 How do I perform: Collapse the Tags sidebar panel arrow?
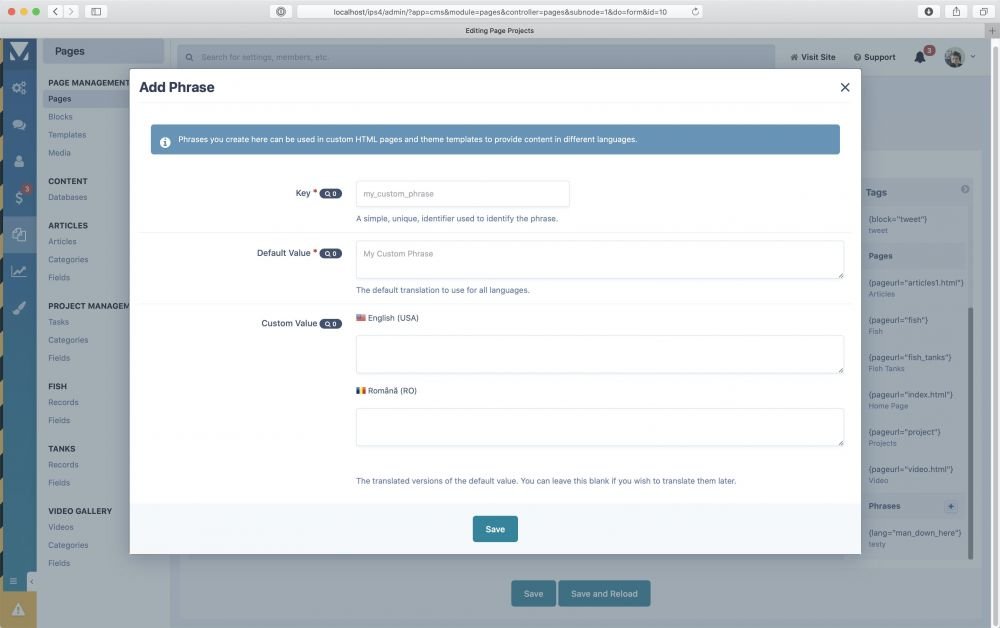pos(965,189)
